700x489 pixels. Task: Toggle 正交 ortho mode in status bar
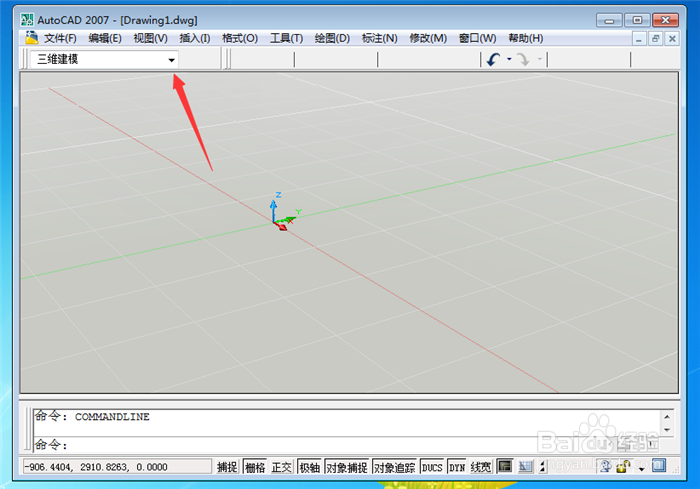pos(282,467)
